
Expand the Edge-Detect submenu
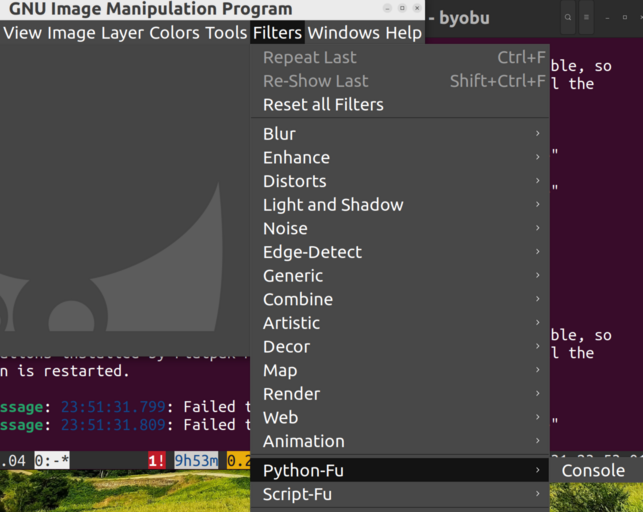pos(400,252)
